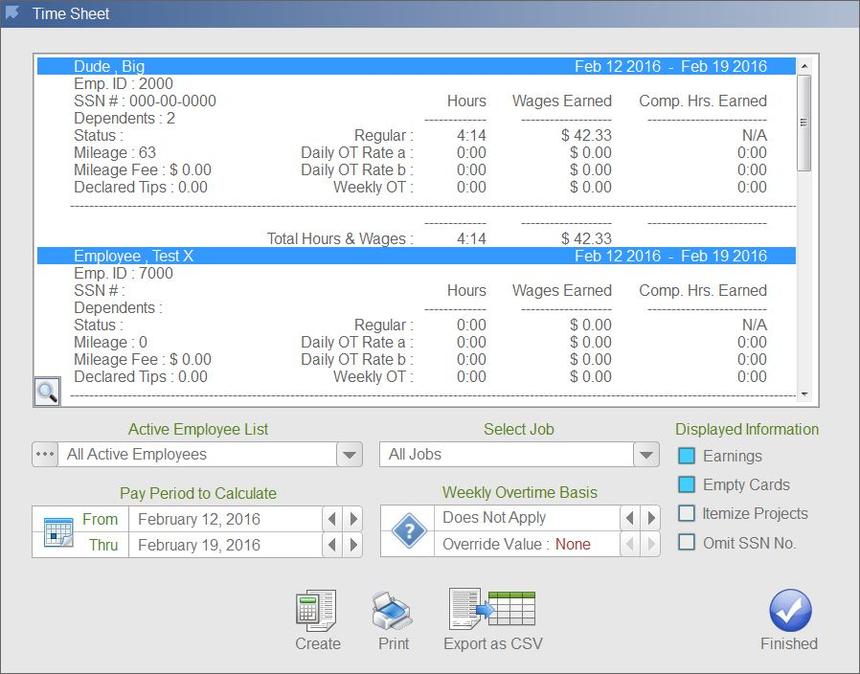Toggle the Empty Cards checkbox
The width and height of the screenshot is (860, 674).
(687, 485)
